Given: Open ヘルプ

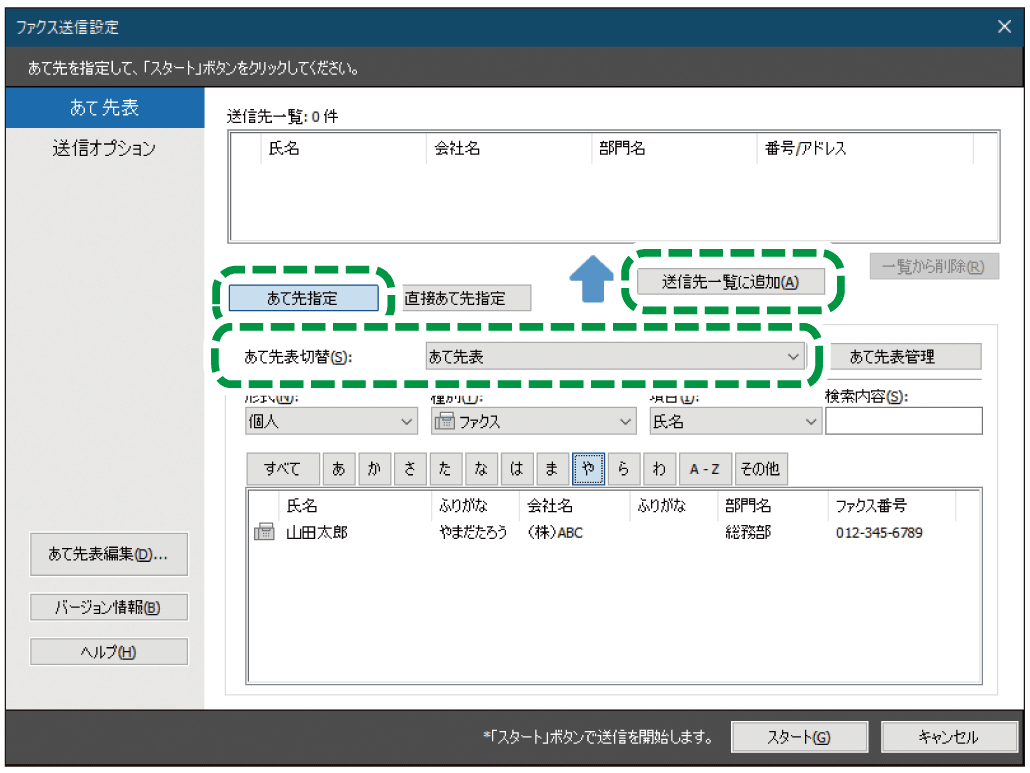Looking at the screenshot, I should (108, 650).
